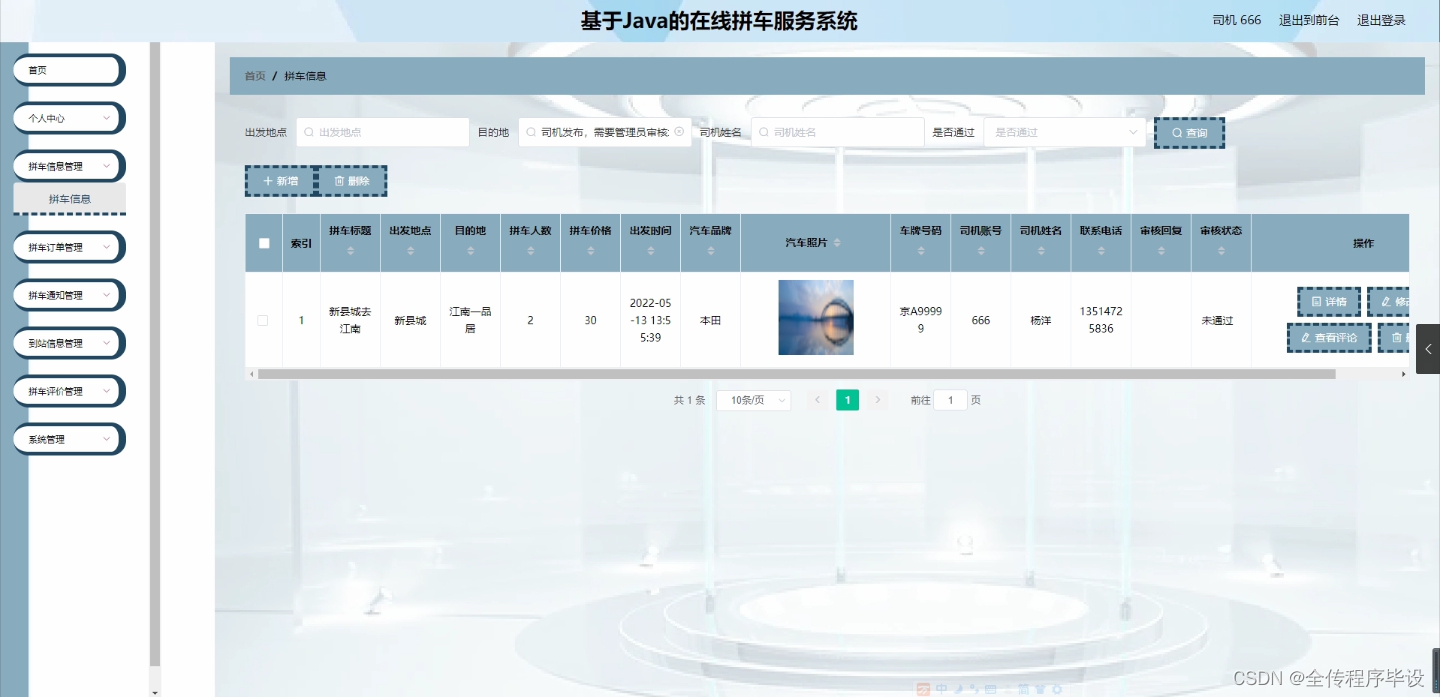Select page 1 in pagination
Screen dimensions: 1440x697
[847, 400]
